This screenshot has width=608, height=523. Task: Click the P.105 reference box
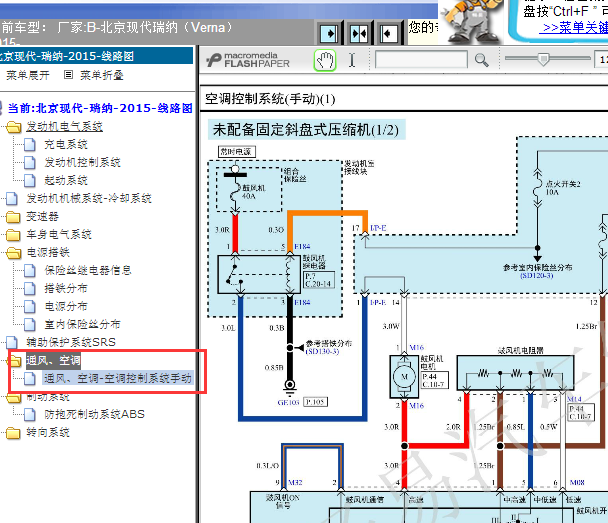coord(315,402)
